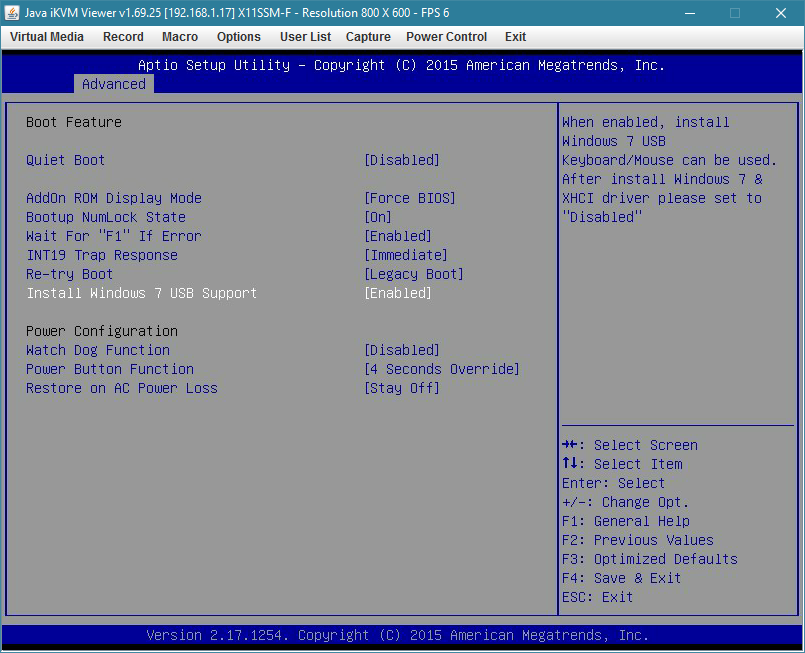Click the Aptio Setup Utility header text
Viewport: 805px width, 653px height.
[x=401, y=65]
